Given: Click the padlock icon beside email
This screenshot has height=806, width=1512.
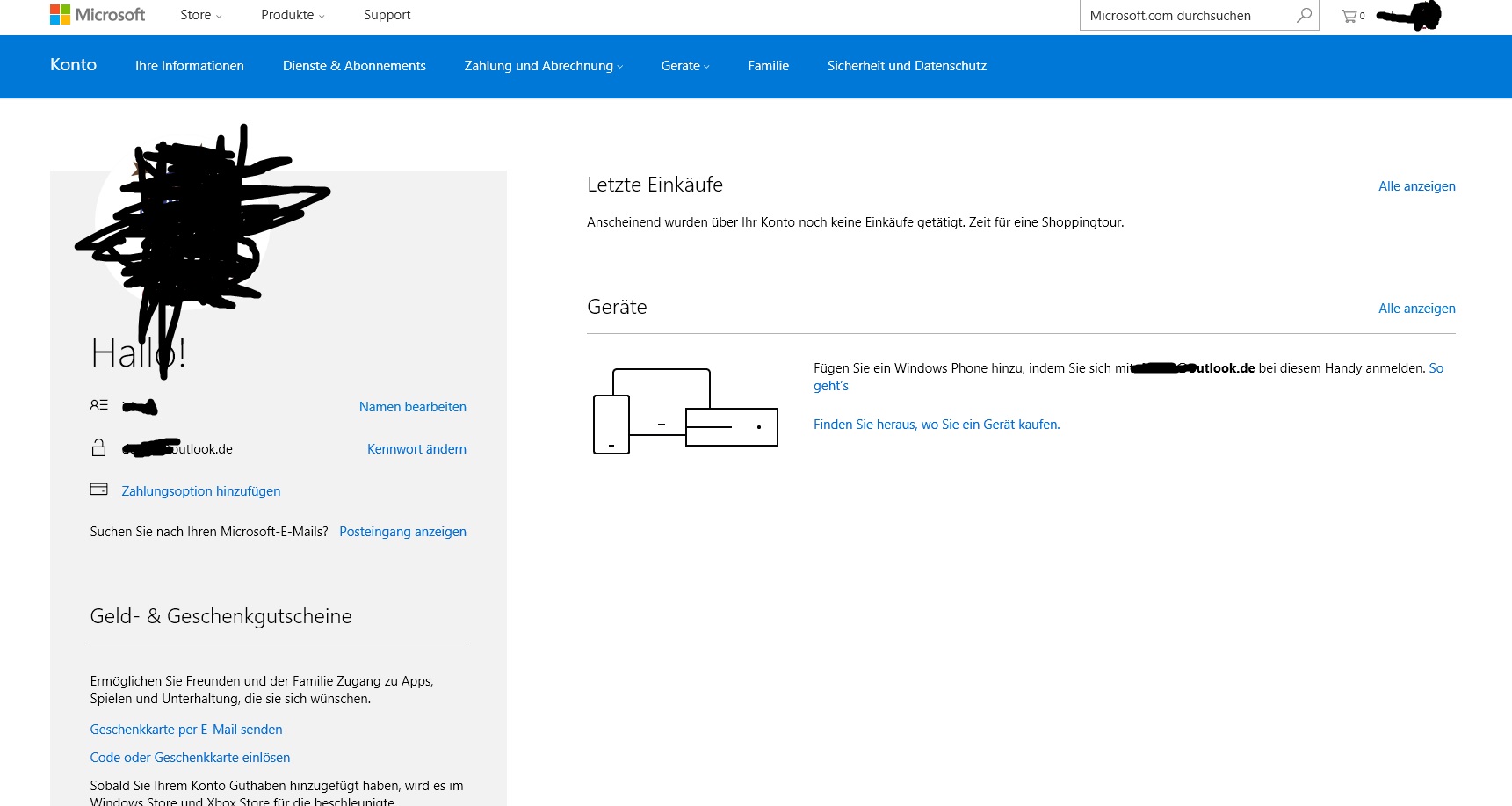Looking at the screenshot, I should [x=98, y=447].
